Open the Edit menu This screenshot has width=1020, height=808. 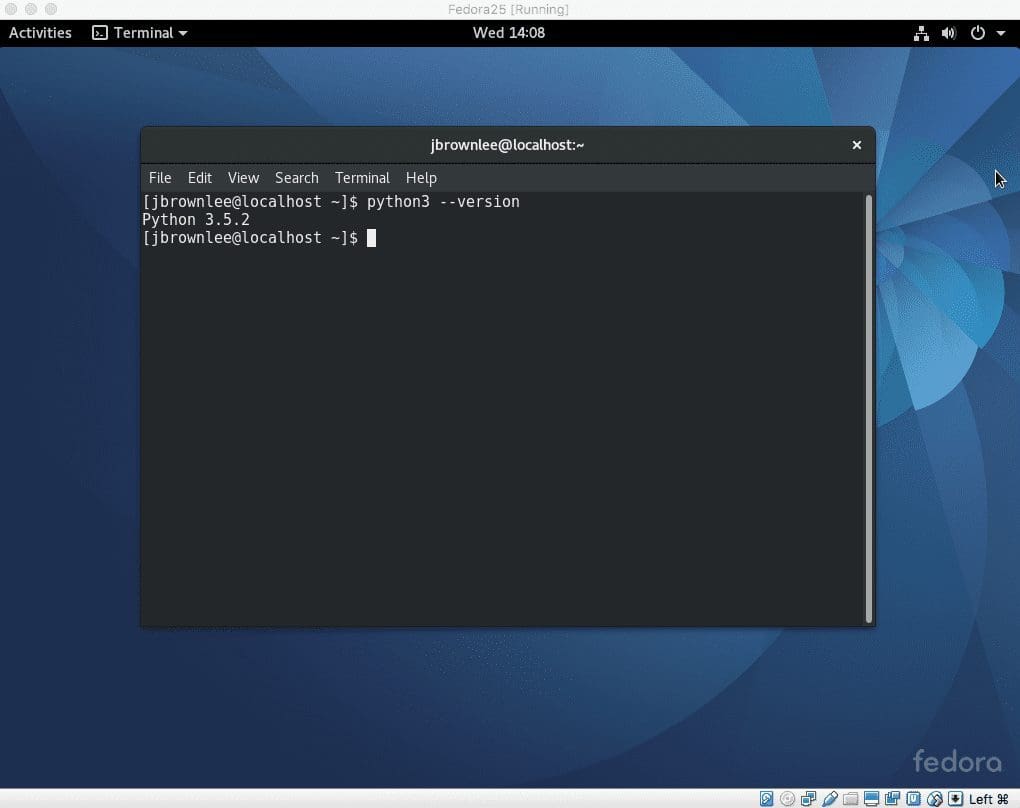(x=199, y=177)
